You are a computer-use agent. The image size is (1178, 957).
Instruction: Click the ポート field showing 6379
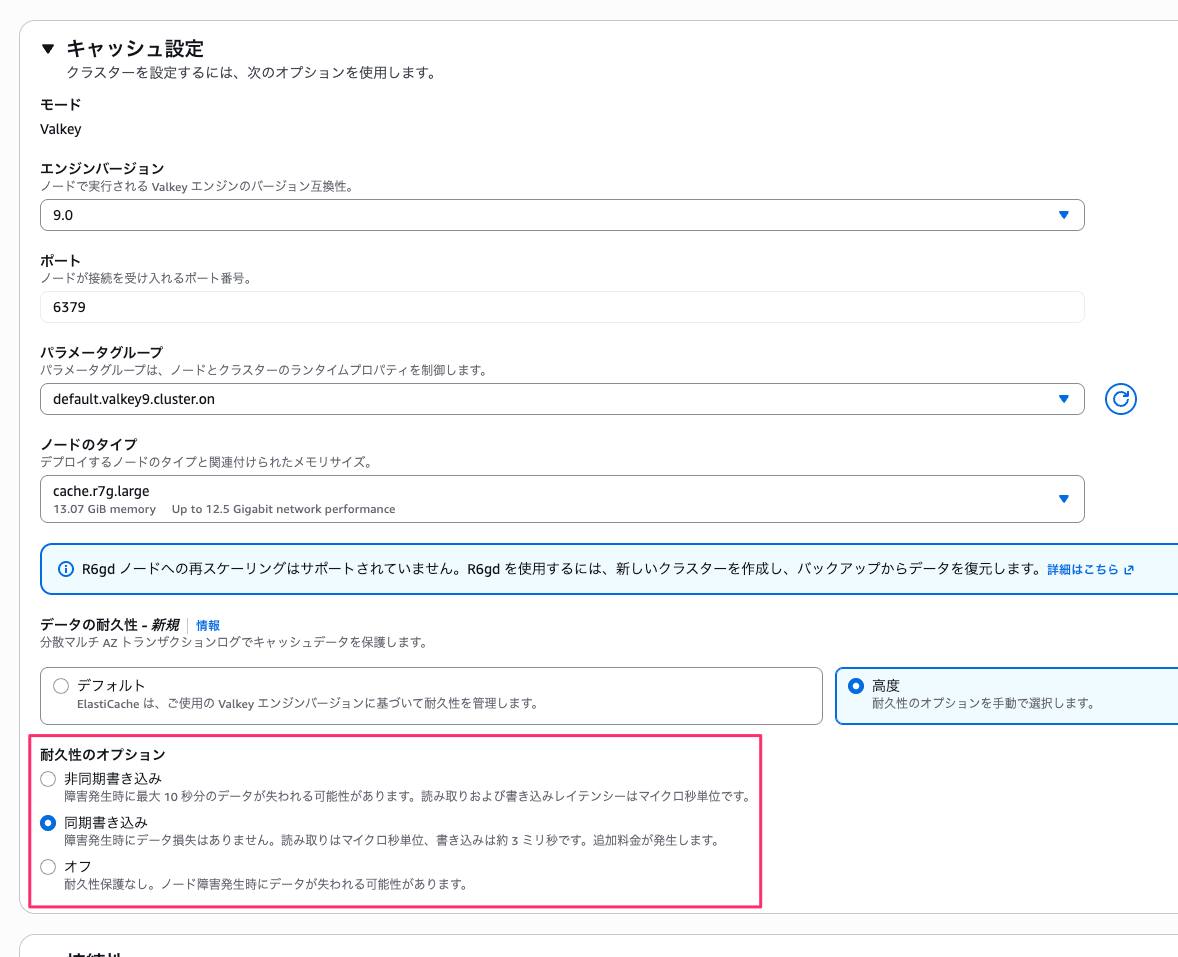click(x=562, y=307)
